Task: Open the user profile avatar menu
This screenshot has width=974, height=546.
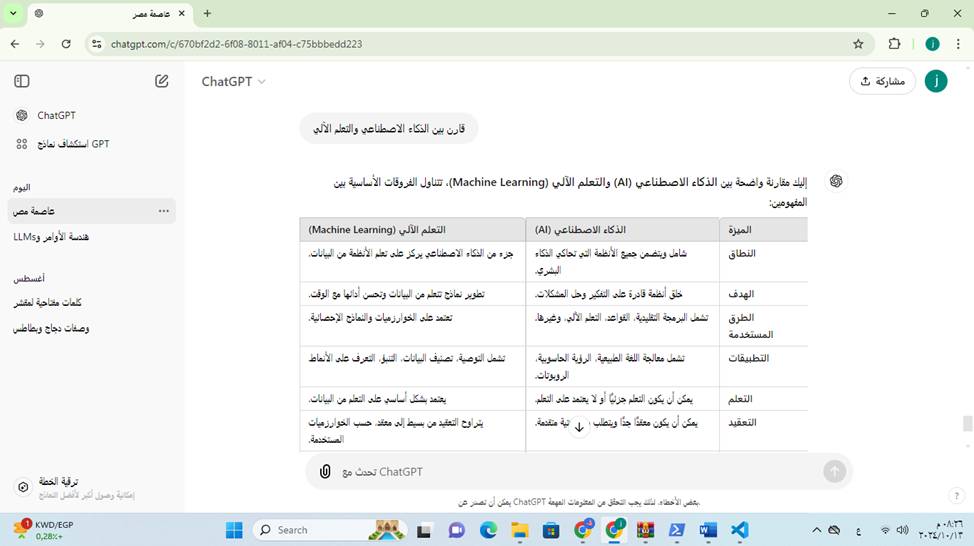Action: [935, 82]
